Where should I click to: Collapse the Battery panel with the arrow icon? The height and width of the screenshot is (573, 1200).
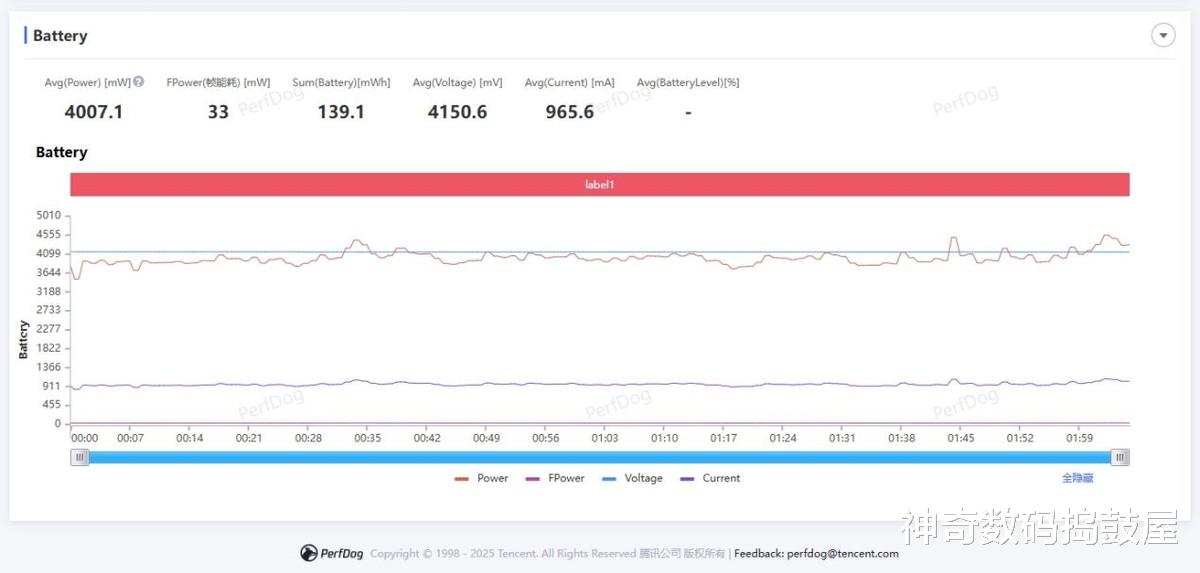[1163, 36]
